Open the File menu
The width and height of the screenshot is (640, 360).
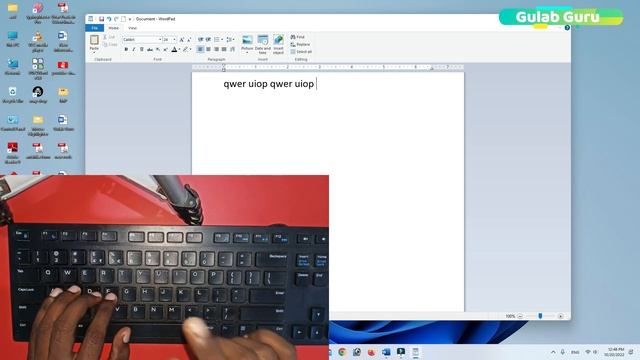[95, 28]
